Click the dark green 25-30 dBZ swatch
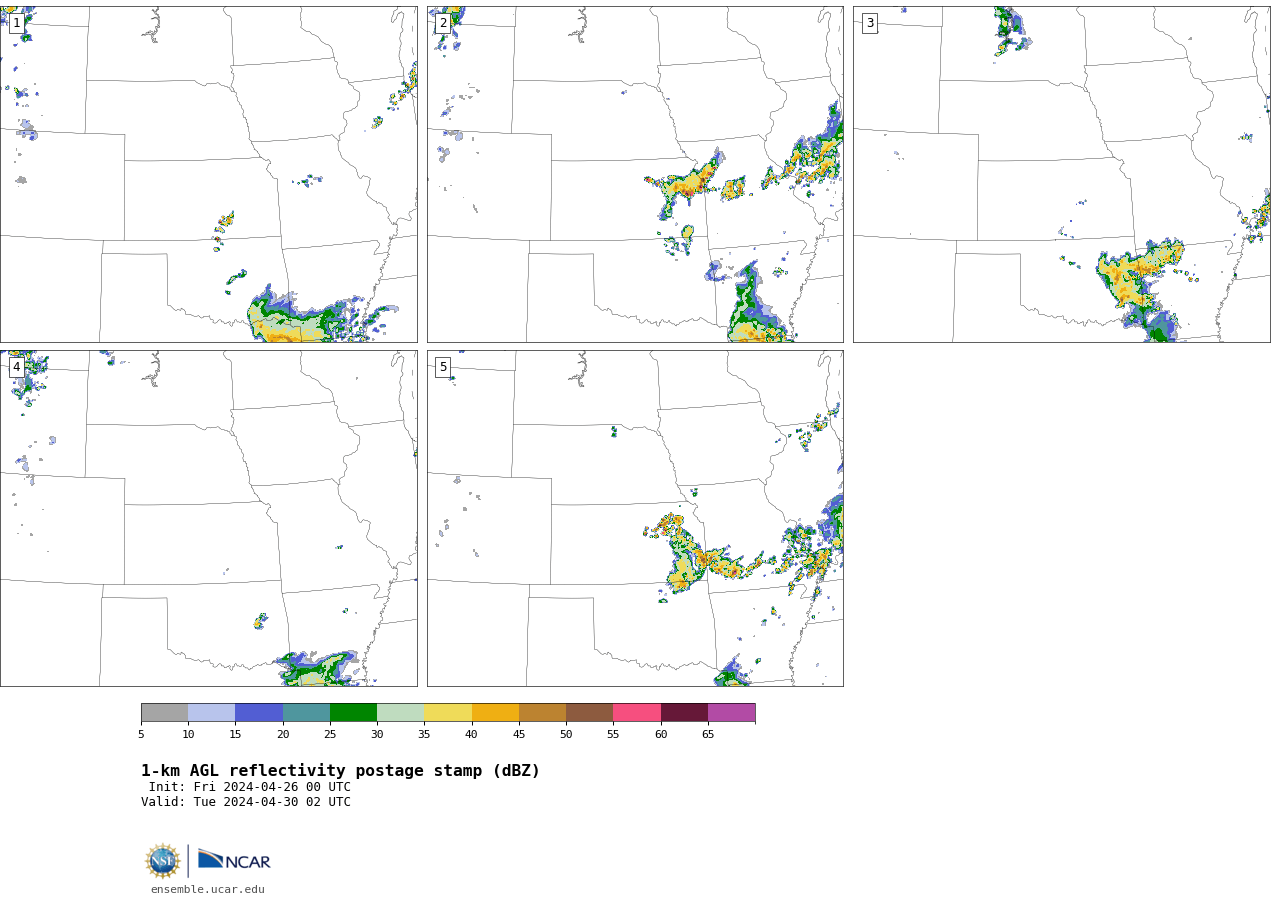 (x=354, y=713)
